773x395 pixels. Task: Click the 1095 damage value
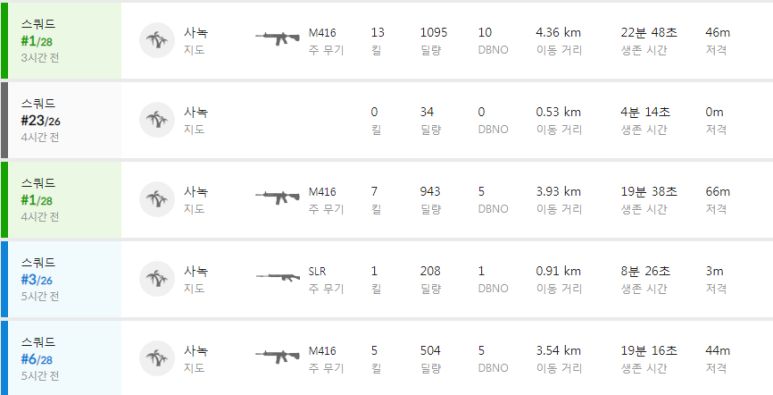tap(434, 33)
